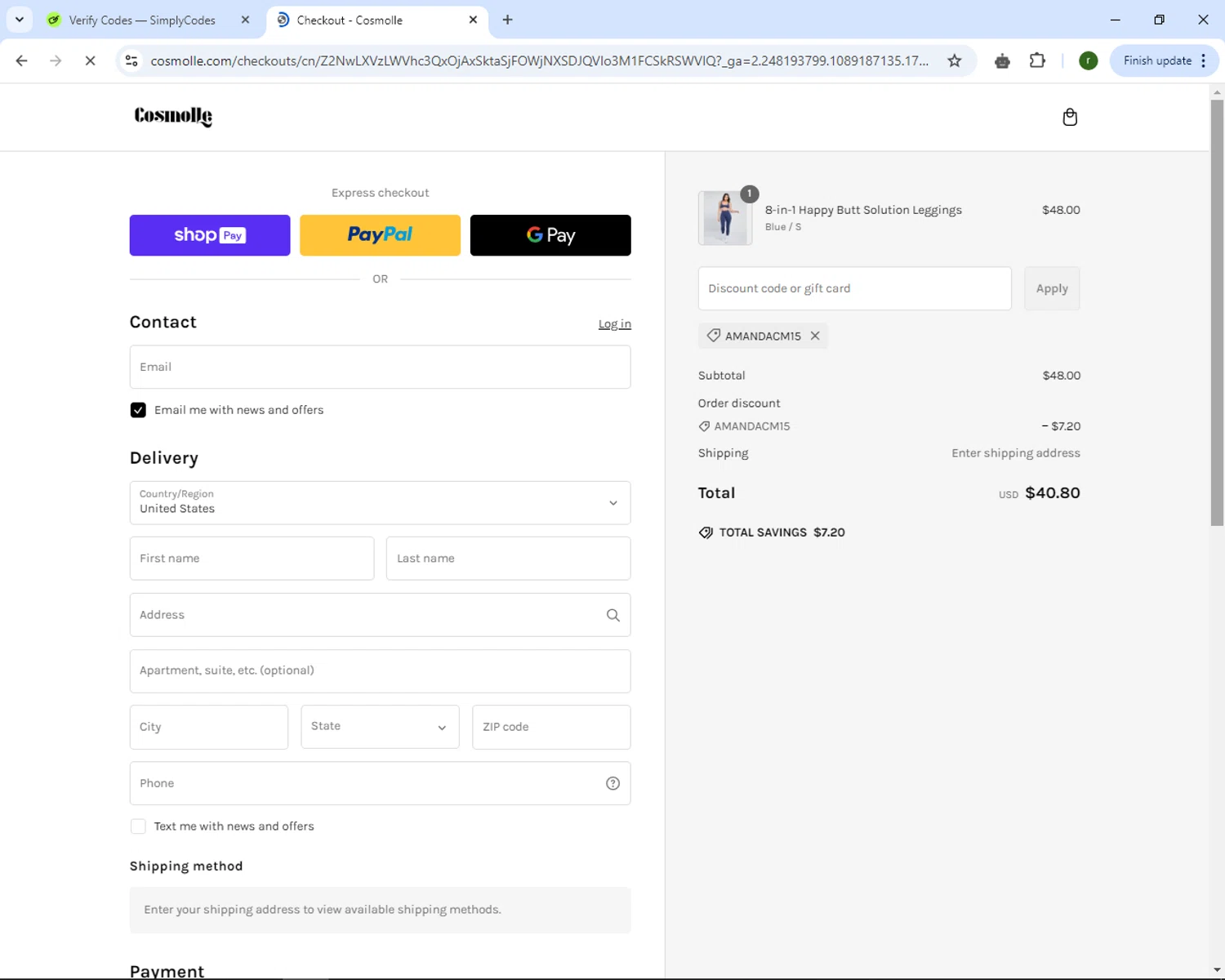Click the Apartment, suite, etc. field
This screenshot has height=980, width=1225.
click(x=380, y=671)
